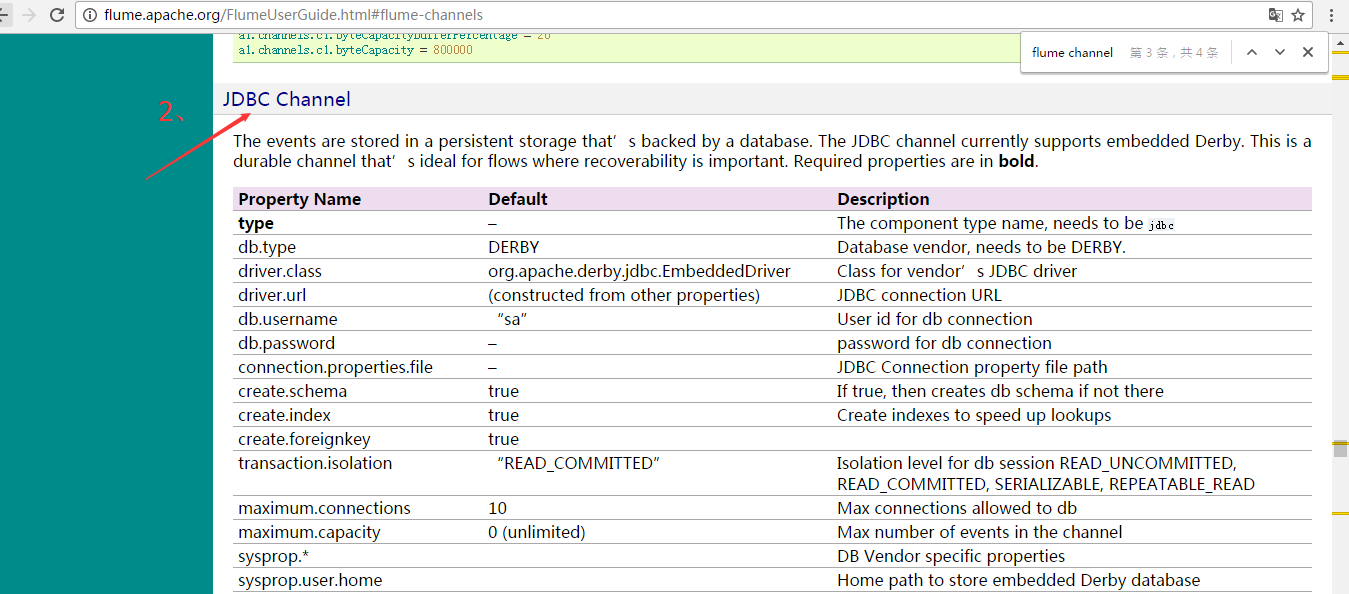Select the create.schema property name
This screenshot has height=594, width=1349.
point(292,391)
